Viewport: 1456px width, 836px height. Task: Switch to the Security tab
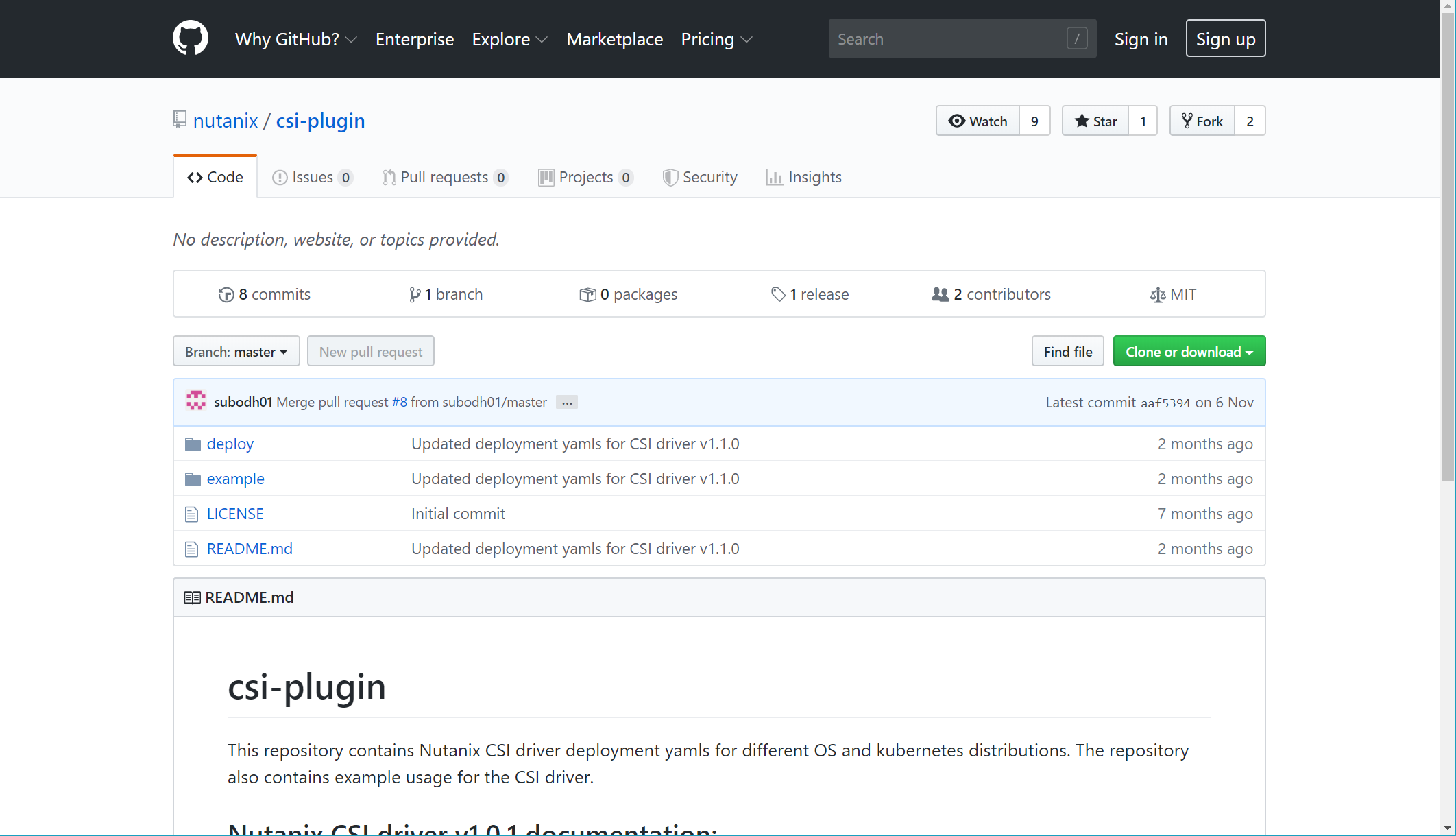pos(700,177)
